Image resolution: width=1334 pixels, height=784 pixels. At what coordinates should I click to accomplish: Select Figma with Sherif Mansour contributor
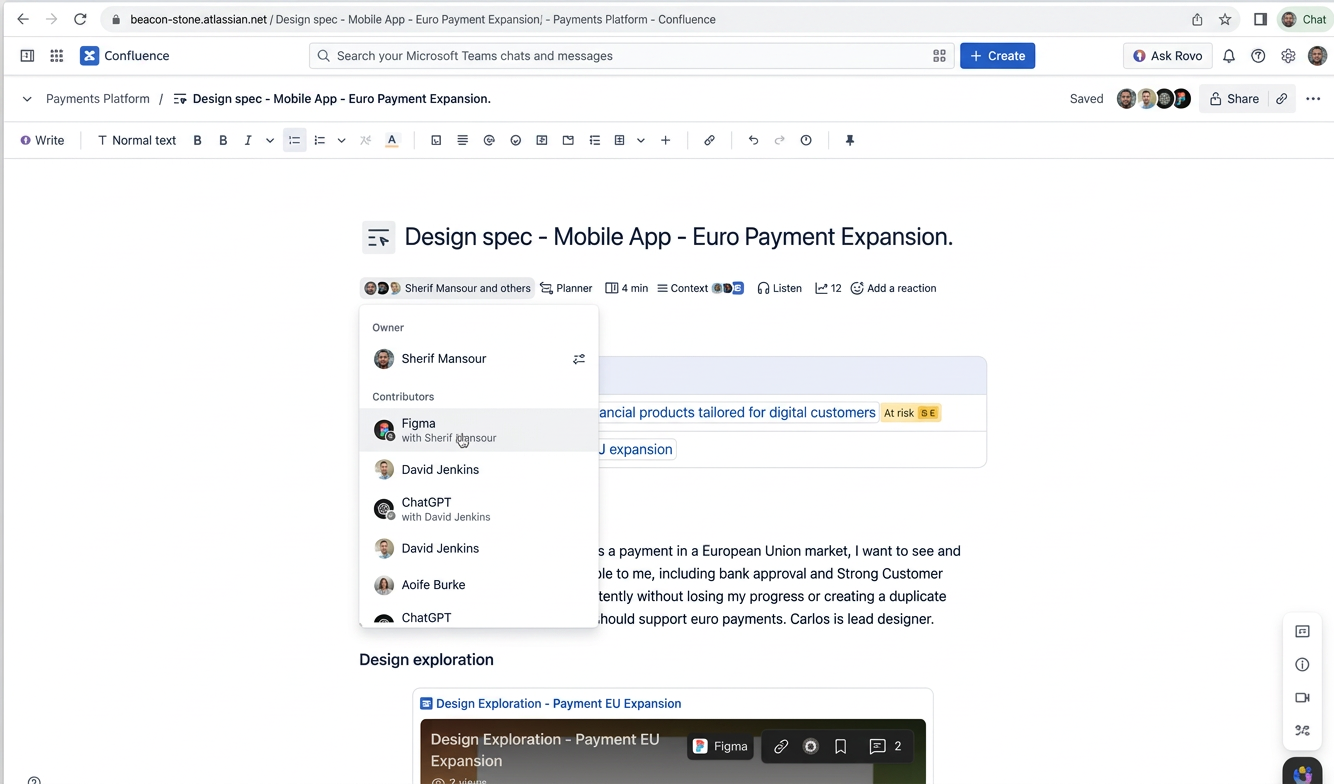click(x=479, y=430)
